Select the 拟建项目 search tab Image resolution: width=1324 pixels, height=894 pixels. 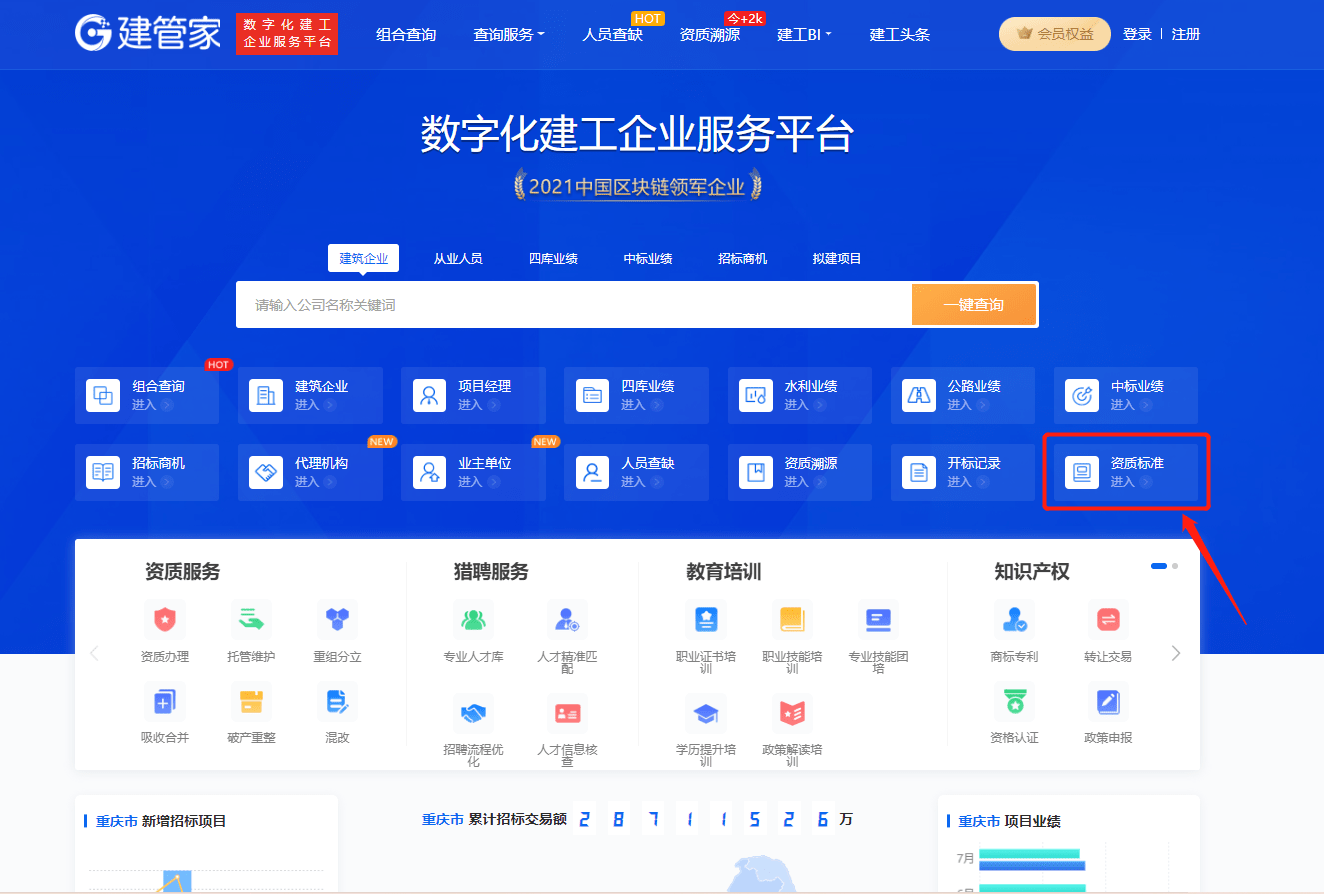[837, 259]
